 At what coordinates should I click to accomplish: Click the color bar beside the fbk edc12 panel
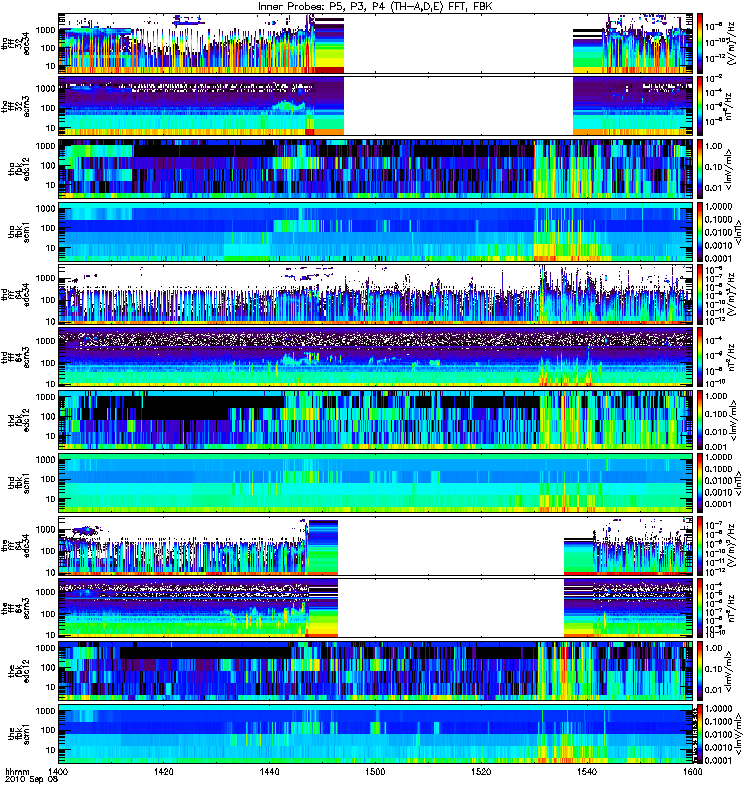coord(700,671)
